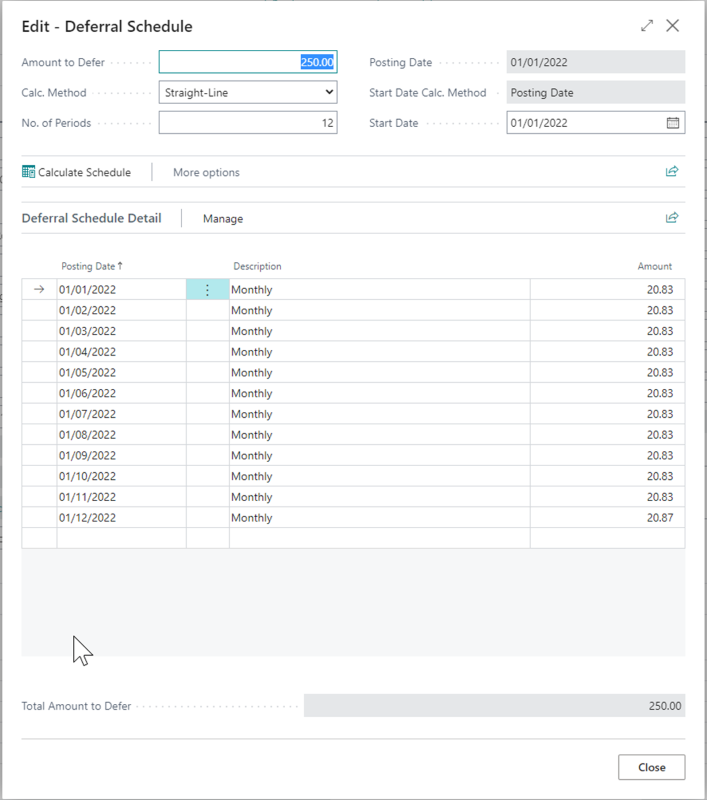Click the Amount column header

(654, 266)
